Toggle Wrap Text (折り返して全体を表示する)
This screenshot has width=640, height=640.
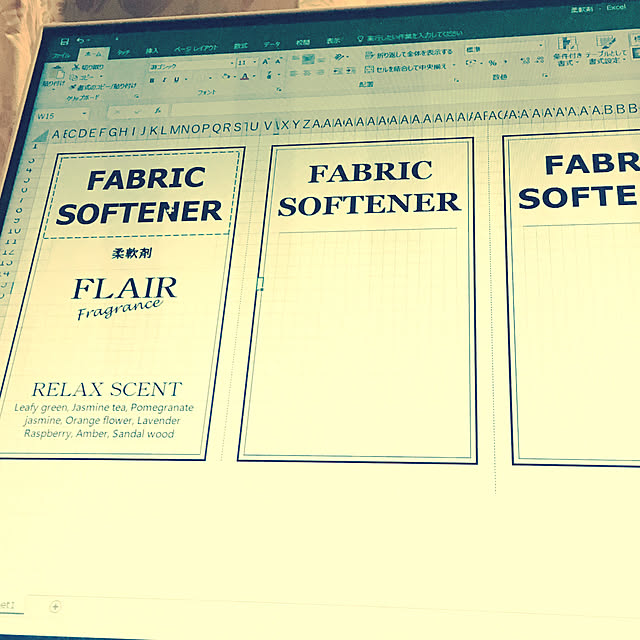click(409, 53)
